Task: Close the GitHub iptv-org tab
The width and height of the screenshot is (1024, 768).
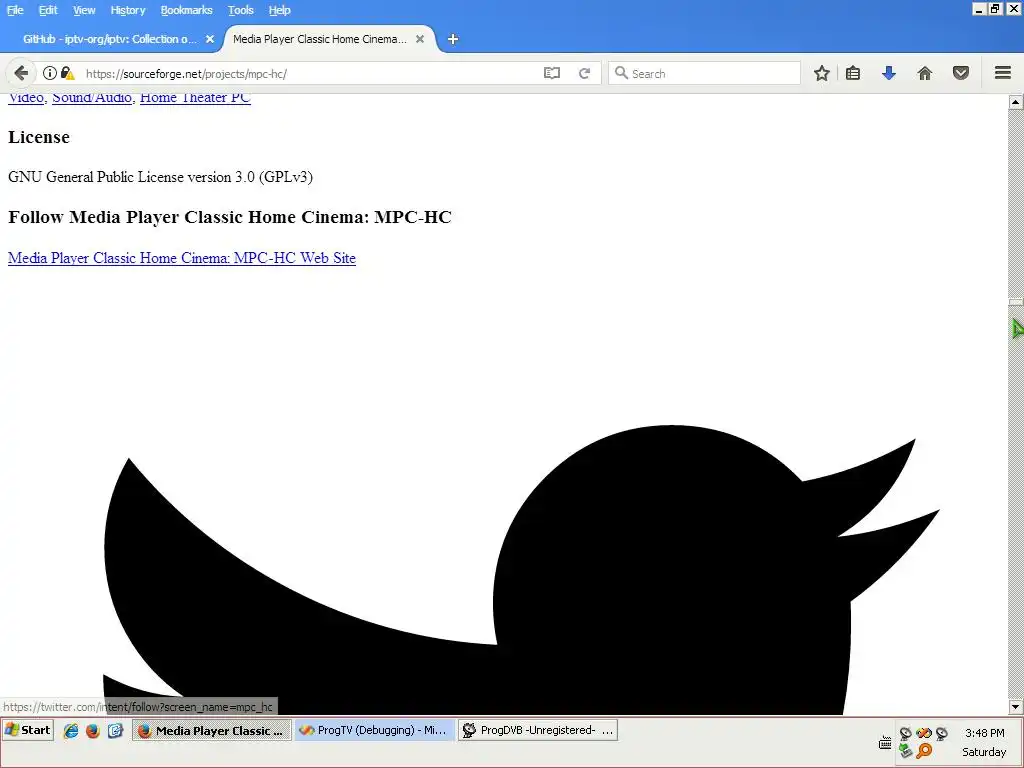Action: click(x=210, y=39)
